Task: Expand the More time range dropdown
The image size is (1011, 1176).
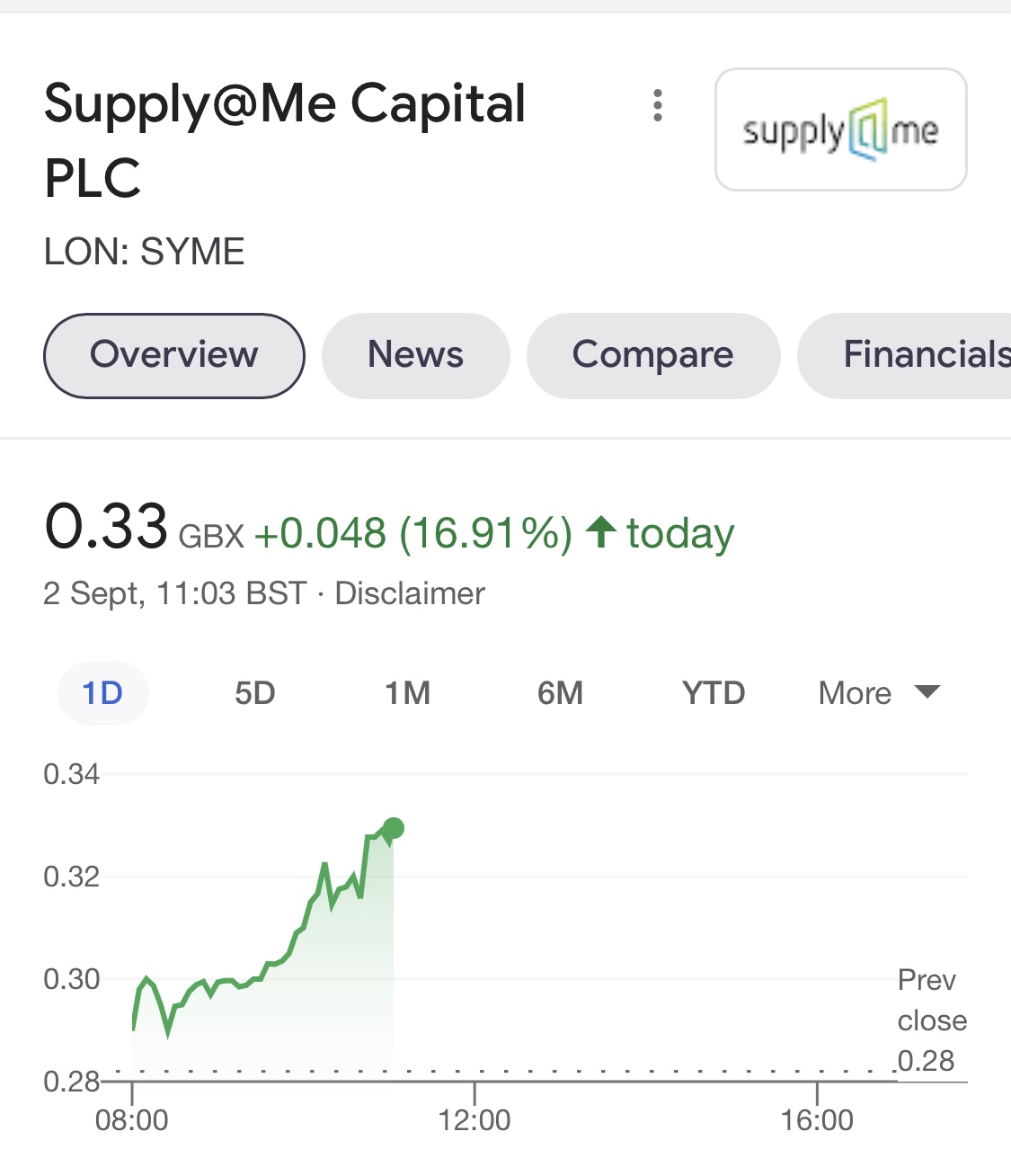Action: pos(879,693)
